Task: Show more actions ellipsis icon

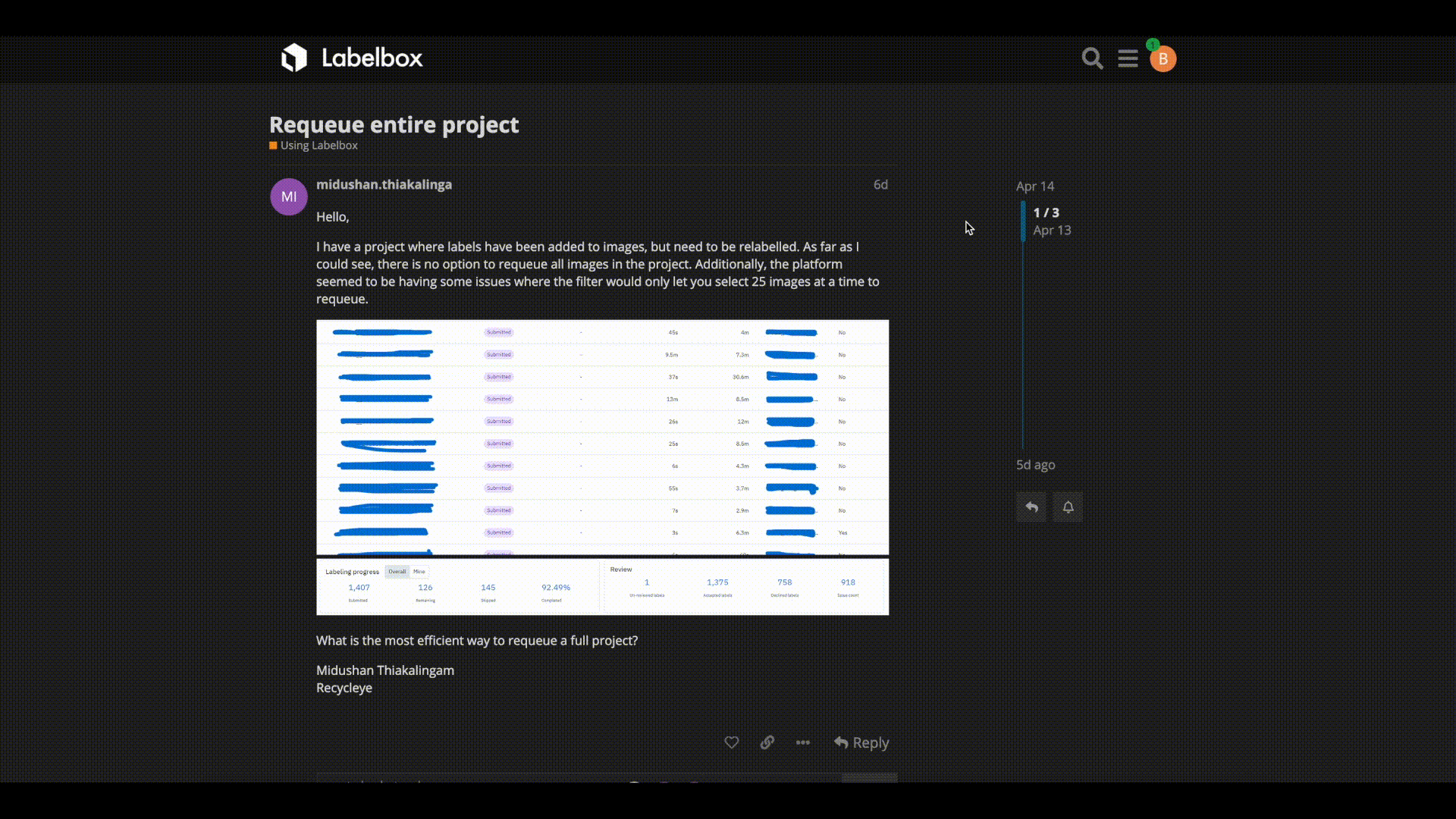Action: pos(803,742)
